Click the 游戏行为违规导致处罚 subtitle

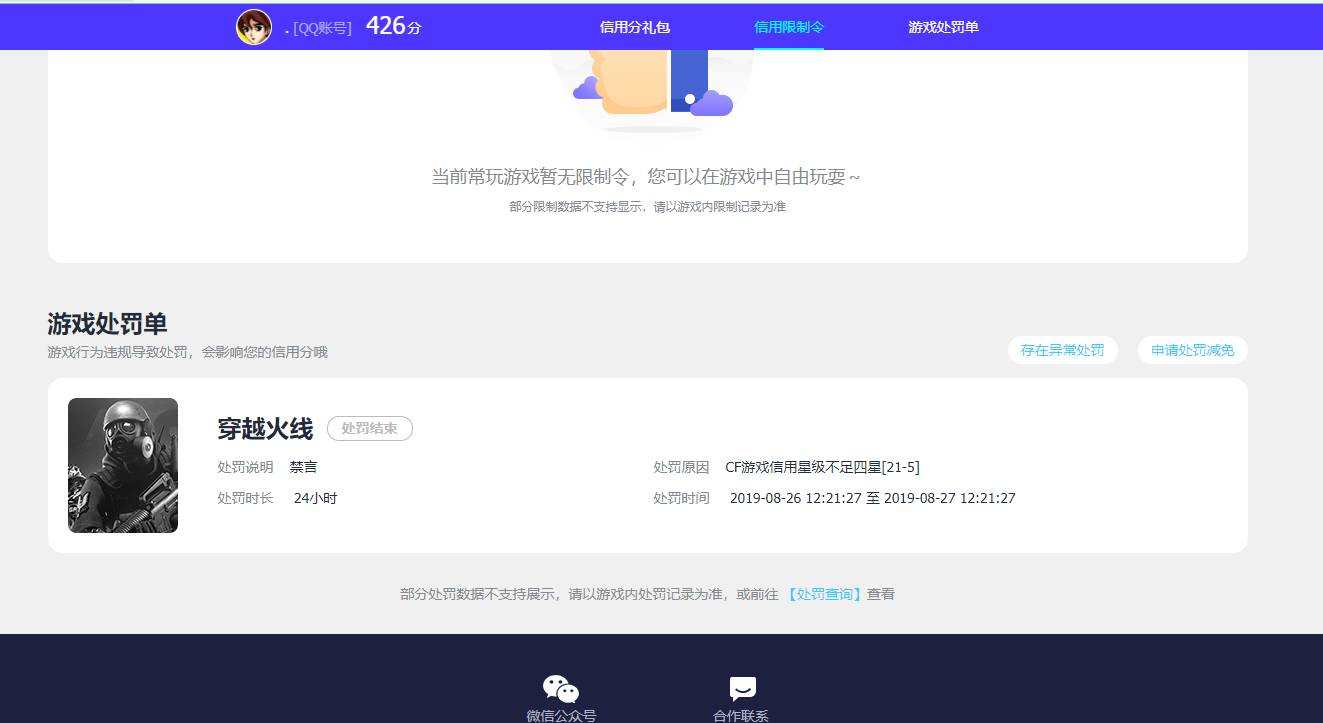(x=187, y=352)
